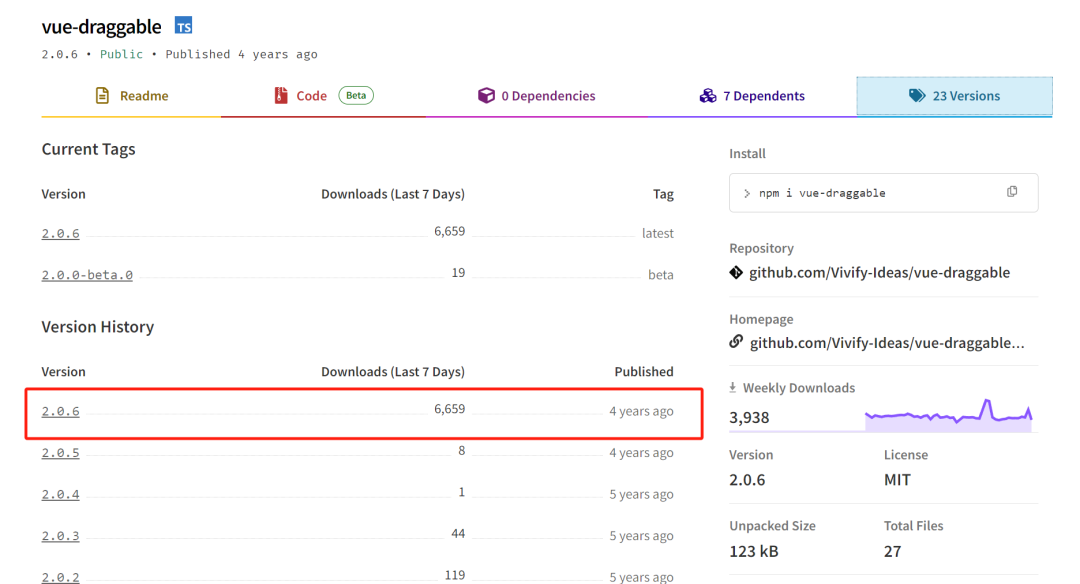Open the 0 Dependencies tab

point(548,96)
